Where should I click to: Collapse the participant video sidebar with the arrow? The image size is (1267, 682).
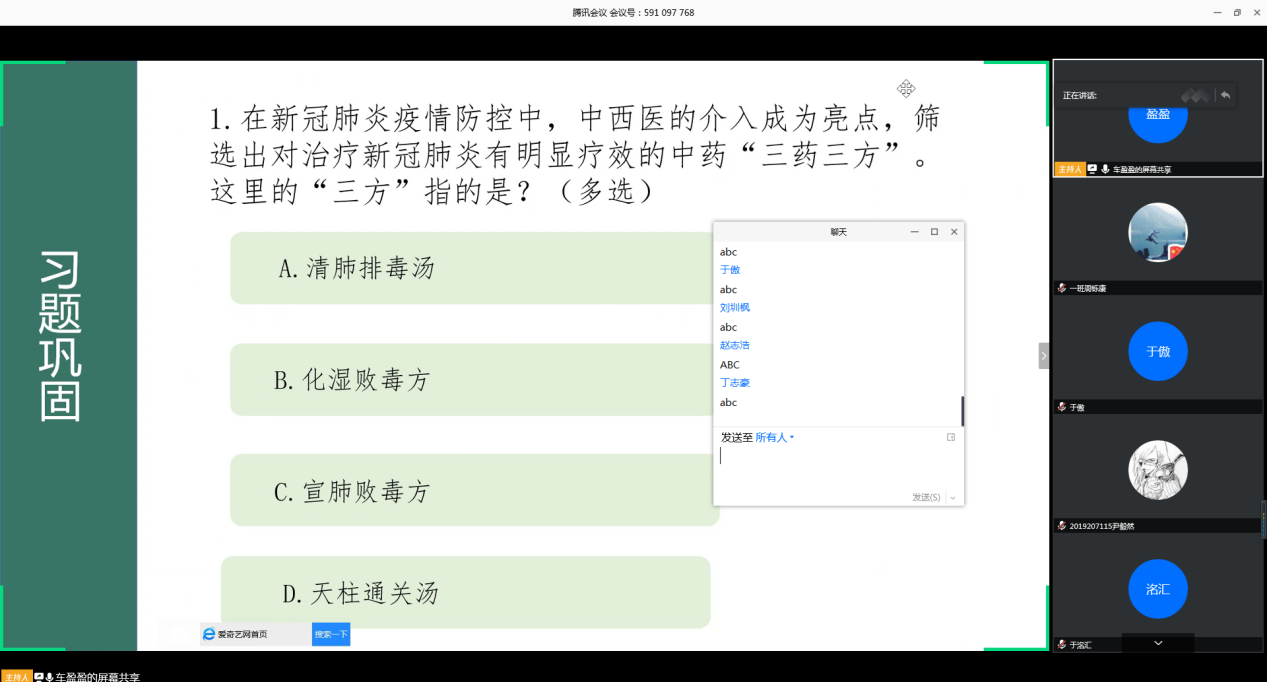1044,356
